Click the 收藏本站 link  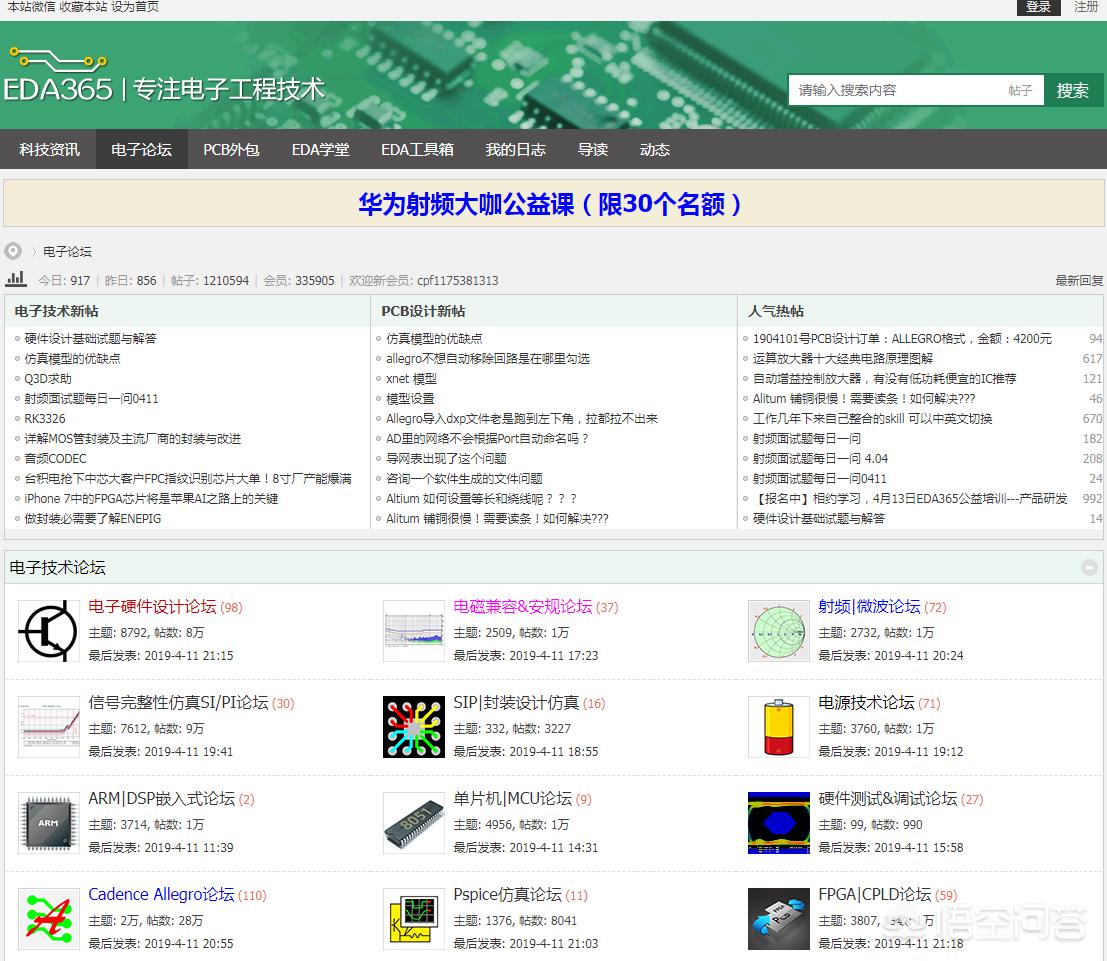pos(83,7)
